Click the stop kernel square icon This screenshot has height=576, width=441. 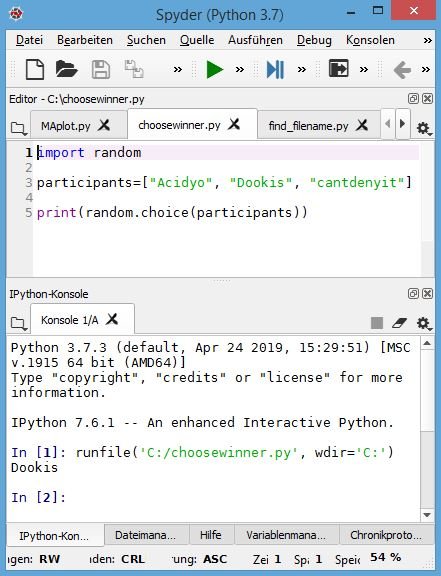pos(377,323)
